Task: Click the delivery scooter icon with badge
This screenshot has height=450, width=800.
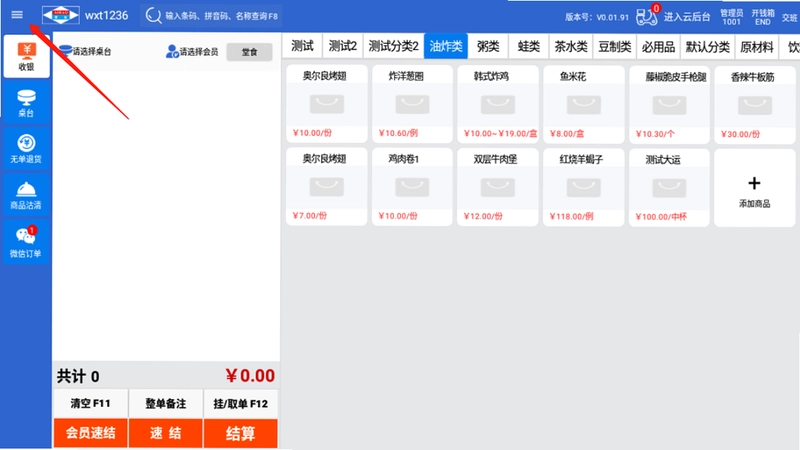Action: [647, 16]
